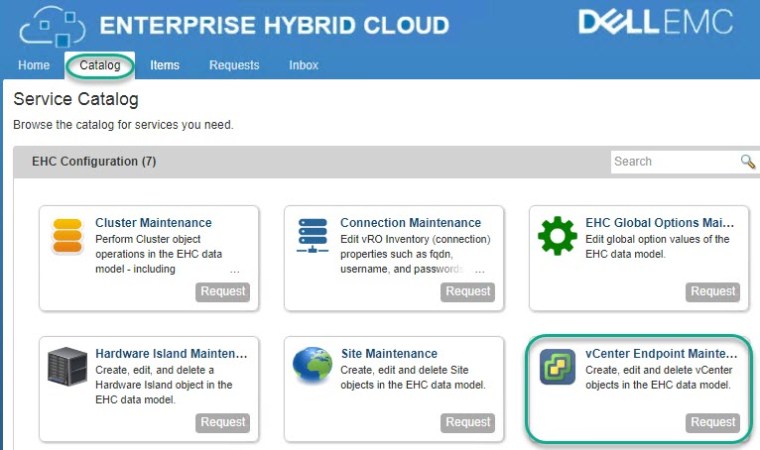Image resolution: width=760 pixels, height=450 pixels.
Task: Click the Hardware Island server rack icon
Action: (x=67, y=367)
